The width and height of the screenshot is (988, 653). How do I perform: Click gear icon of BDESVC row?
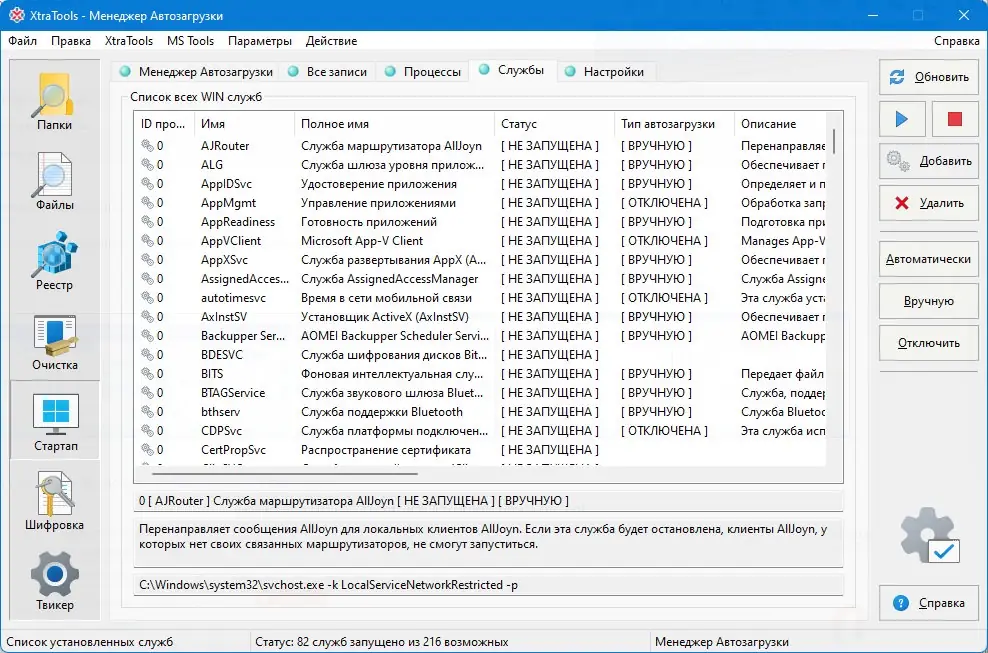tap(147, 354)
